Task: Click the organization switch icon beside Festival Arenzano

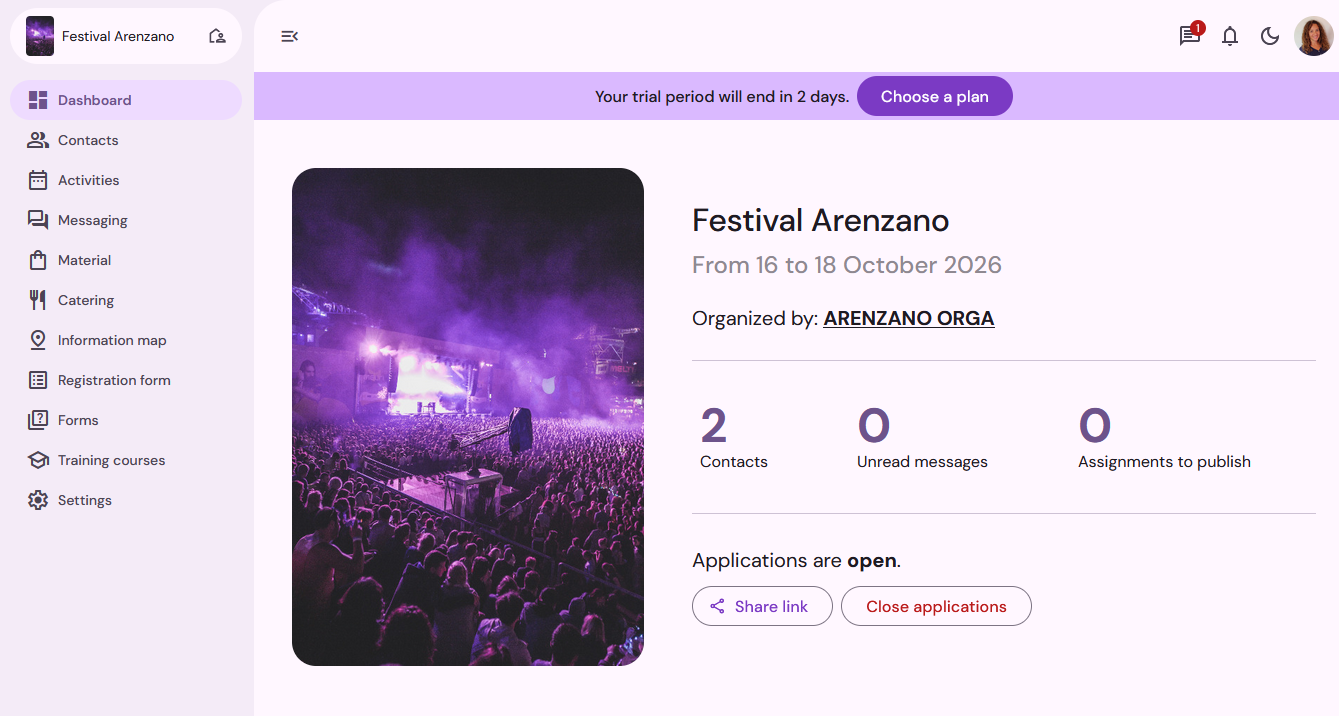Action: tap(217, 36)
